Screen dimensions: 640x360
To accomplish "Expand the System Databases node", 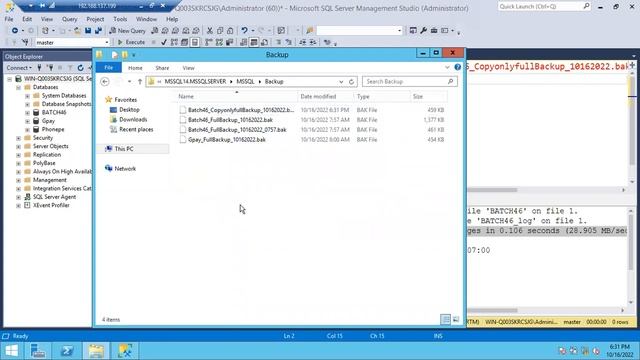I will click(27, 96).
